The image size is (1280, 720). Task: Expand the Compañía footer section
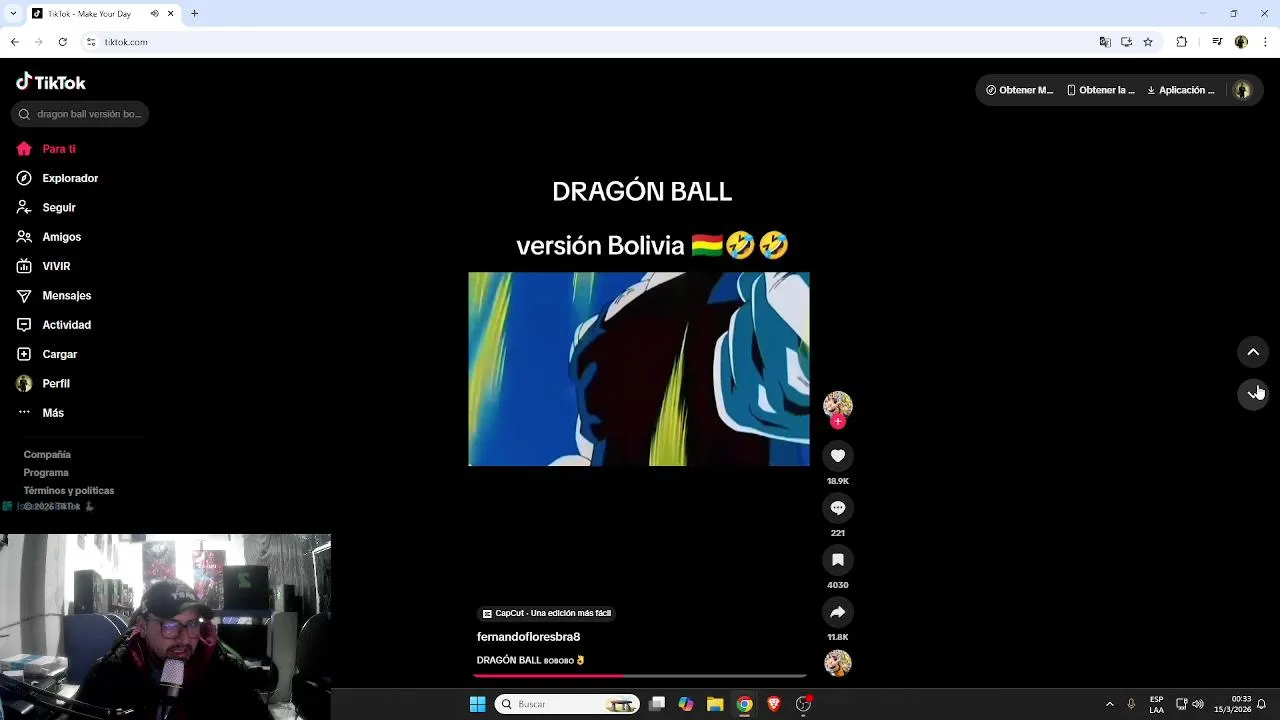(47, 455)
